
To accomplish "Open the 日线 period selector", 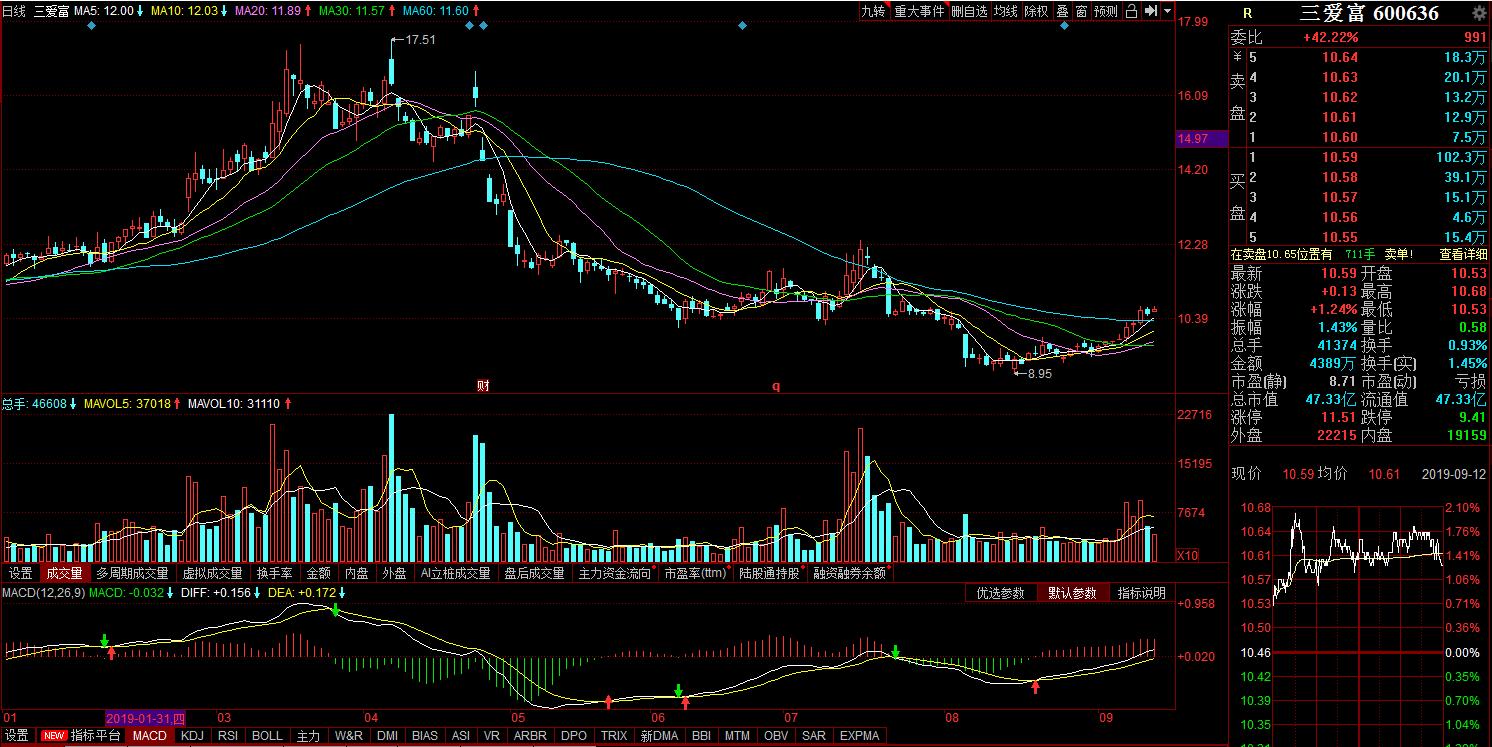I will point(14,11).
